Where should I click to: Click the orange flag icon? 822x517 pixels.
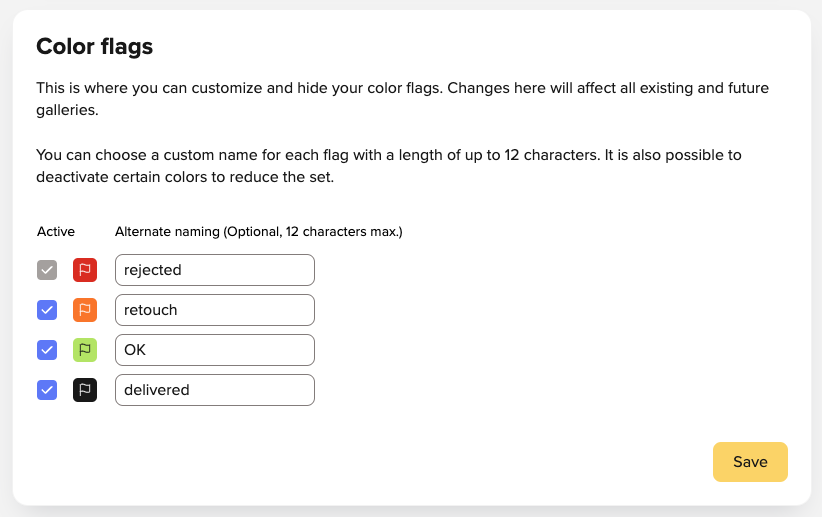pyautogui.click(x=85, y=310)
